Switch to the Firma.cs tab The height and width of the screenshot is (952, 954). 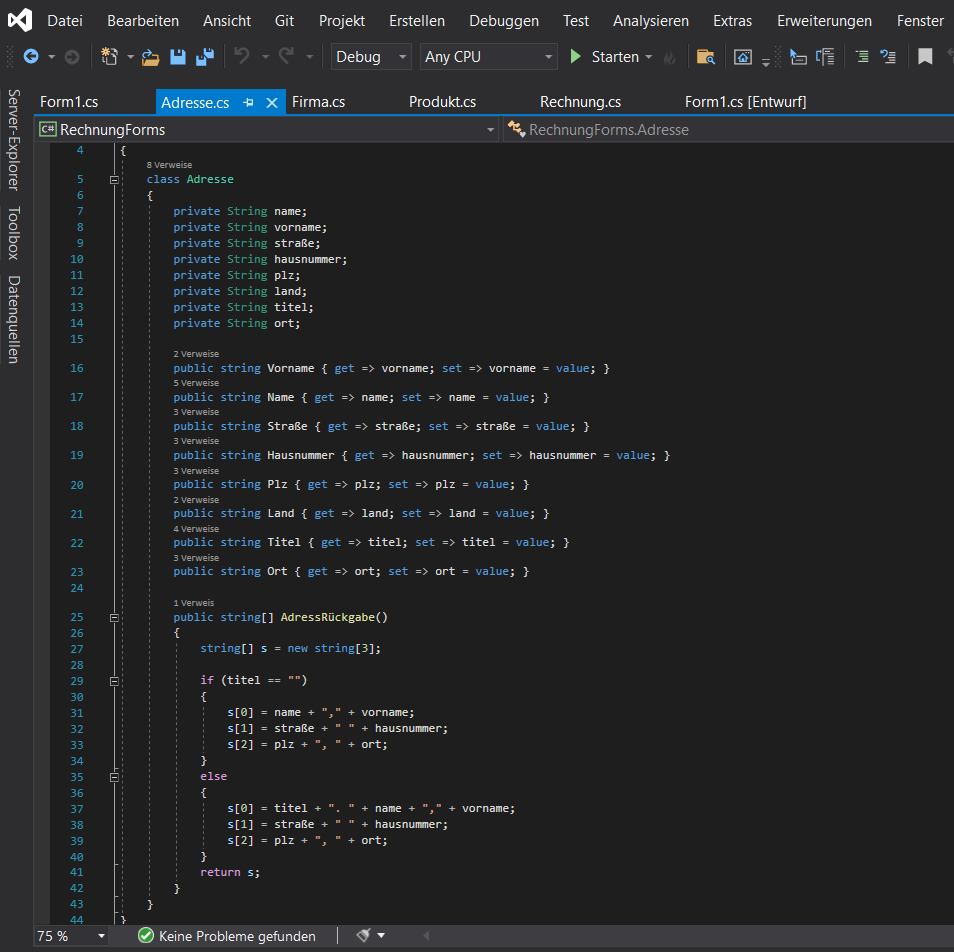(x=318, y=102)
